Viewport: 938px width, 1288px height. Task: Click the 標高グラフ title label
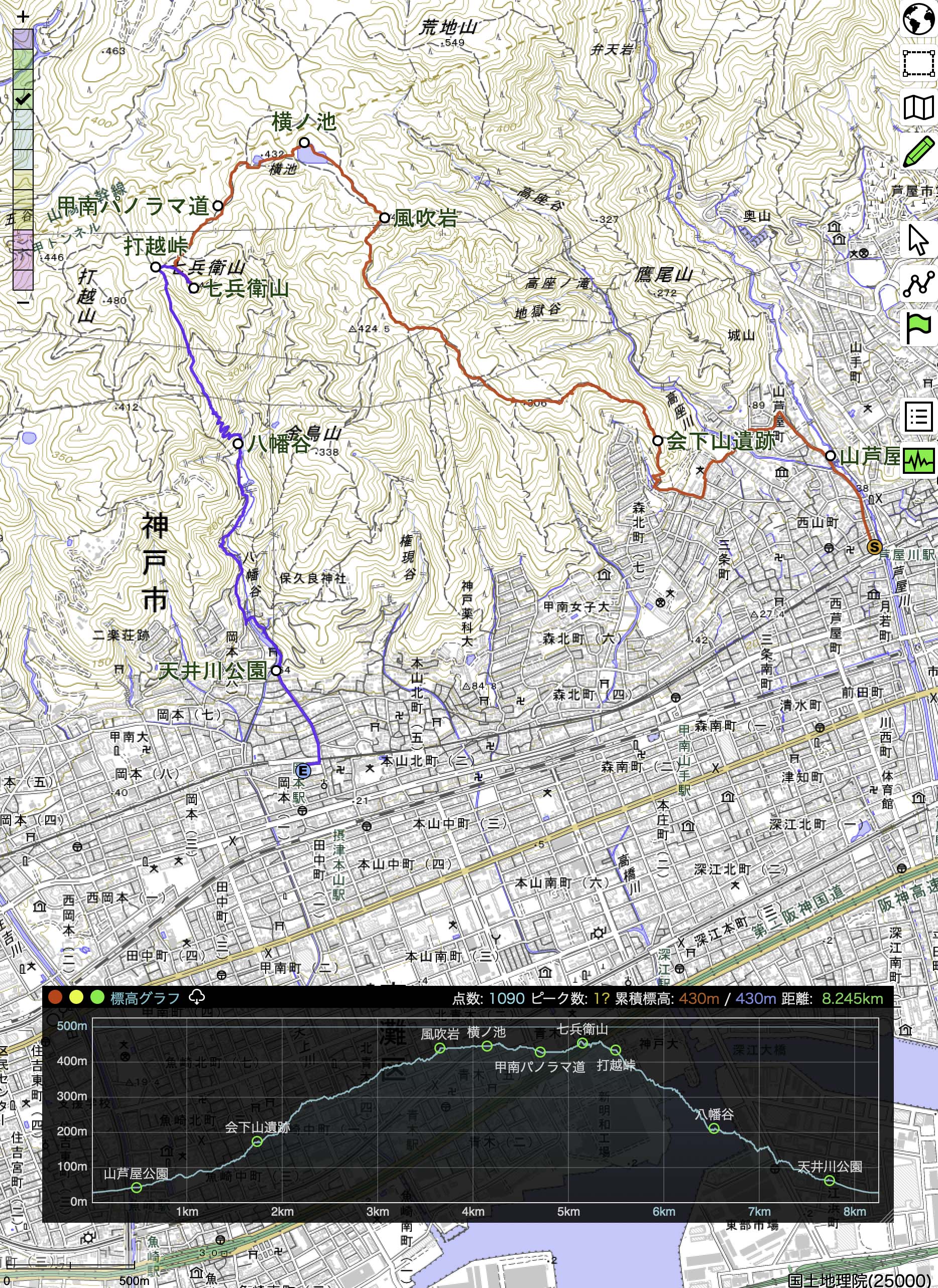pos(145,998)
